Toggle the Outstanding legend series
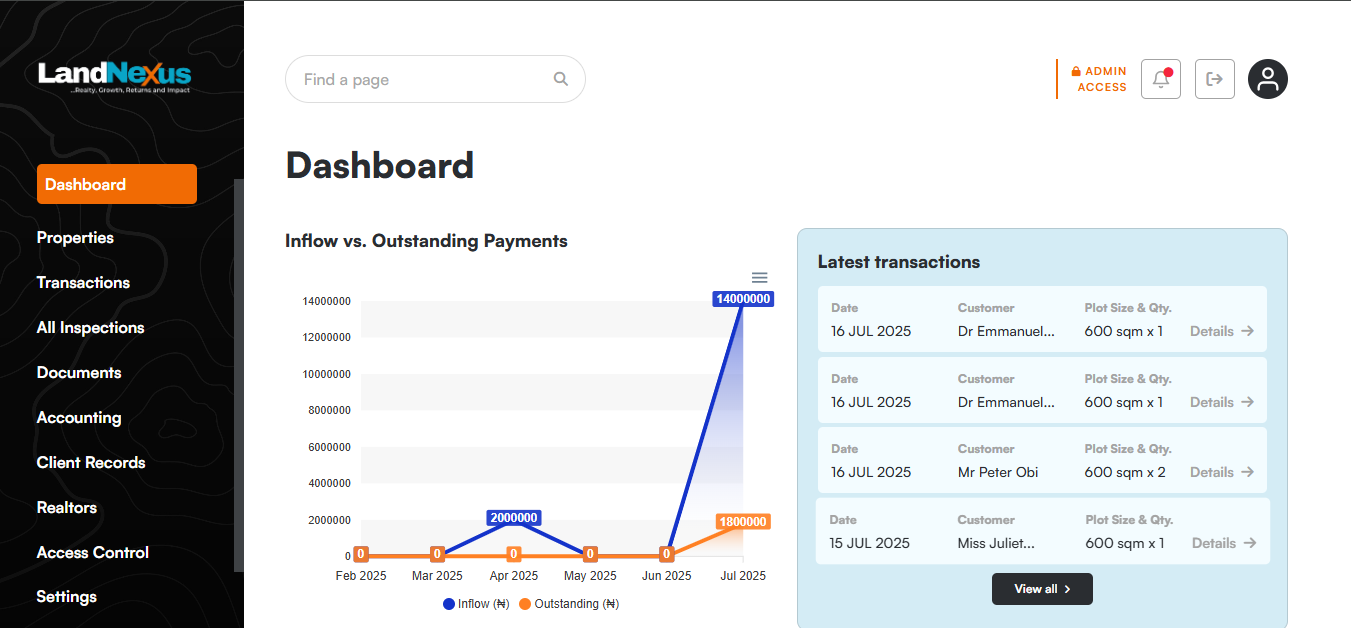The height and width of the screenshot is (628, 1351). point(569,604)
